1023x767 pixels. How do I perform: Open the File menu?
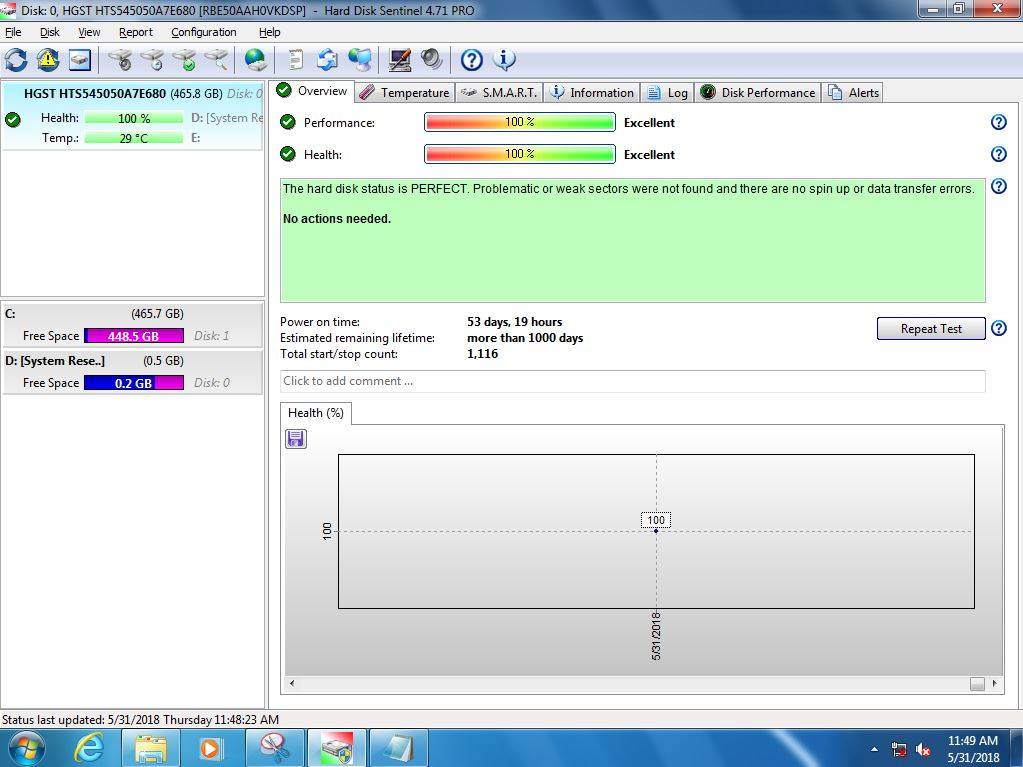coord(13,32)
